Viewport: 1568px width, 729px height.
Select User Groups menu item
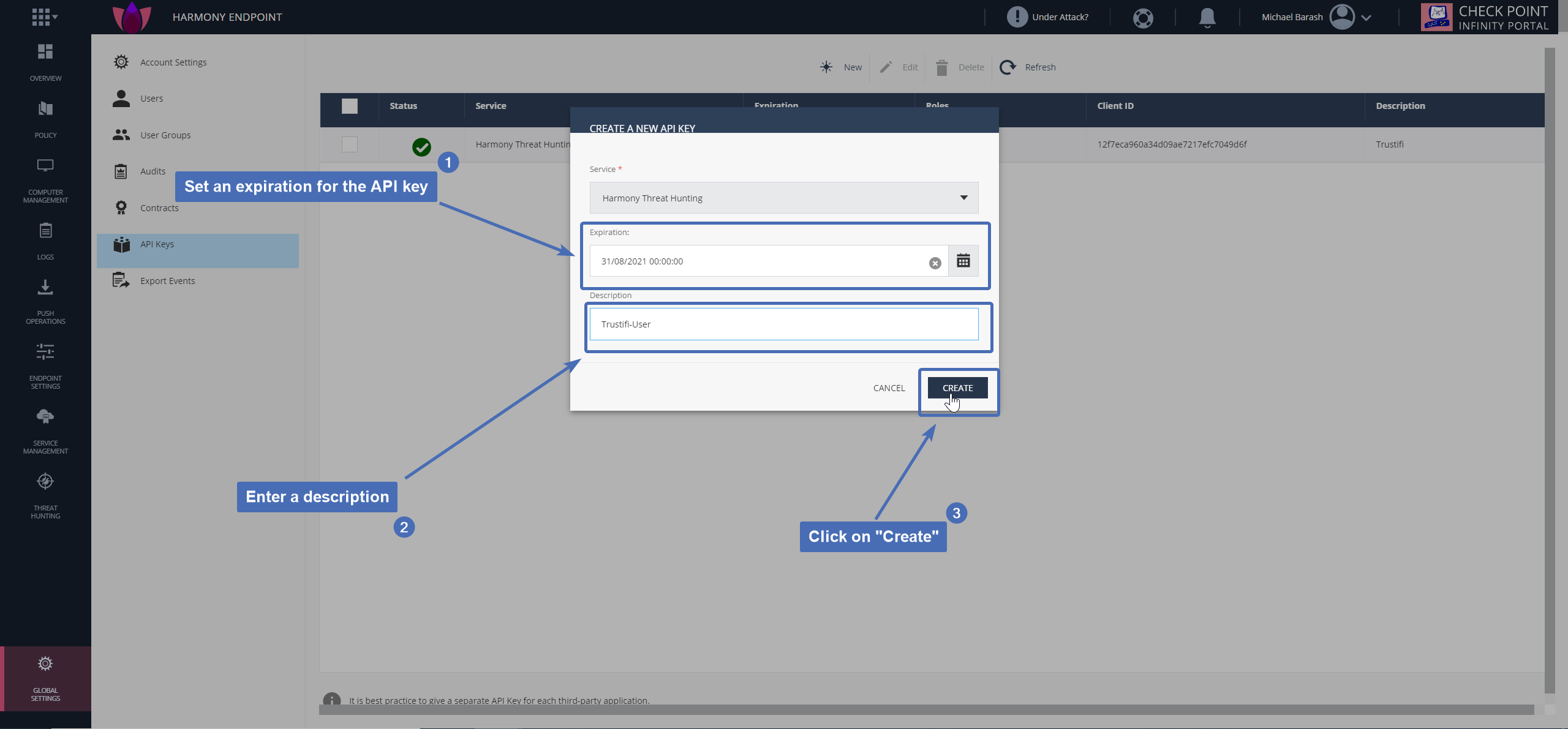[197, 135]
